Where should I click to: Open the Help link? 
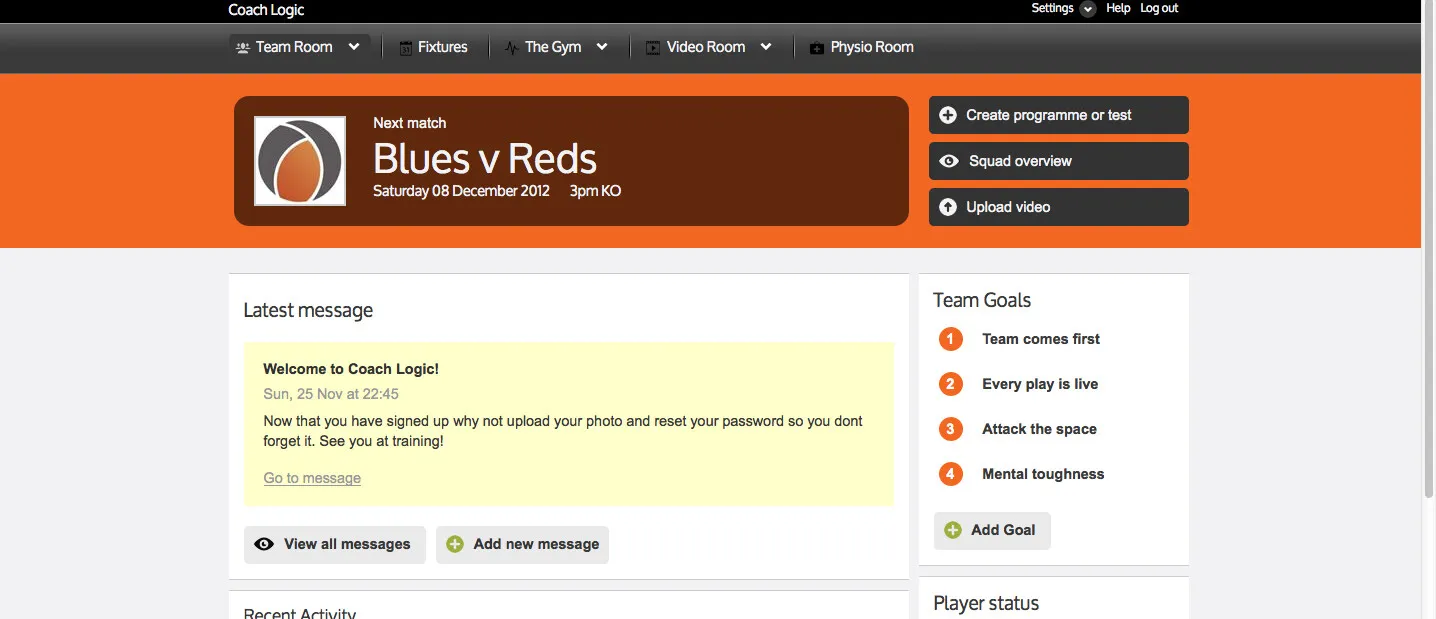tap(1118, 8)
